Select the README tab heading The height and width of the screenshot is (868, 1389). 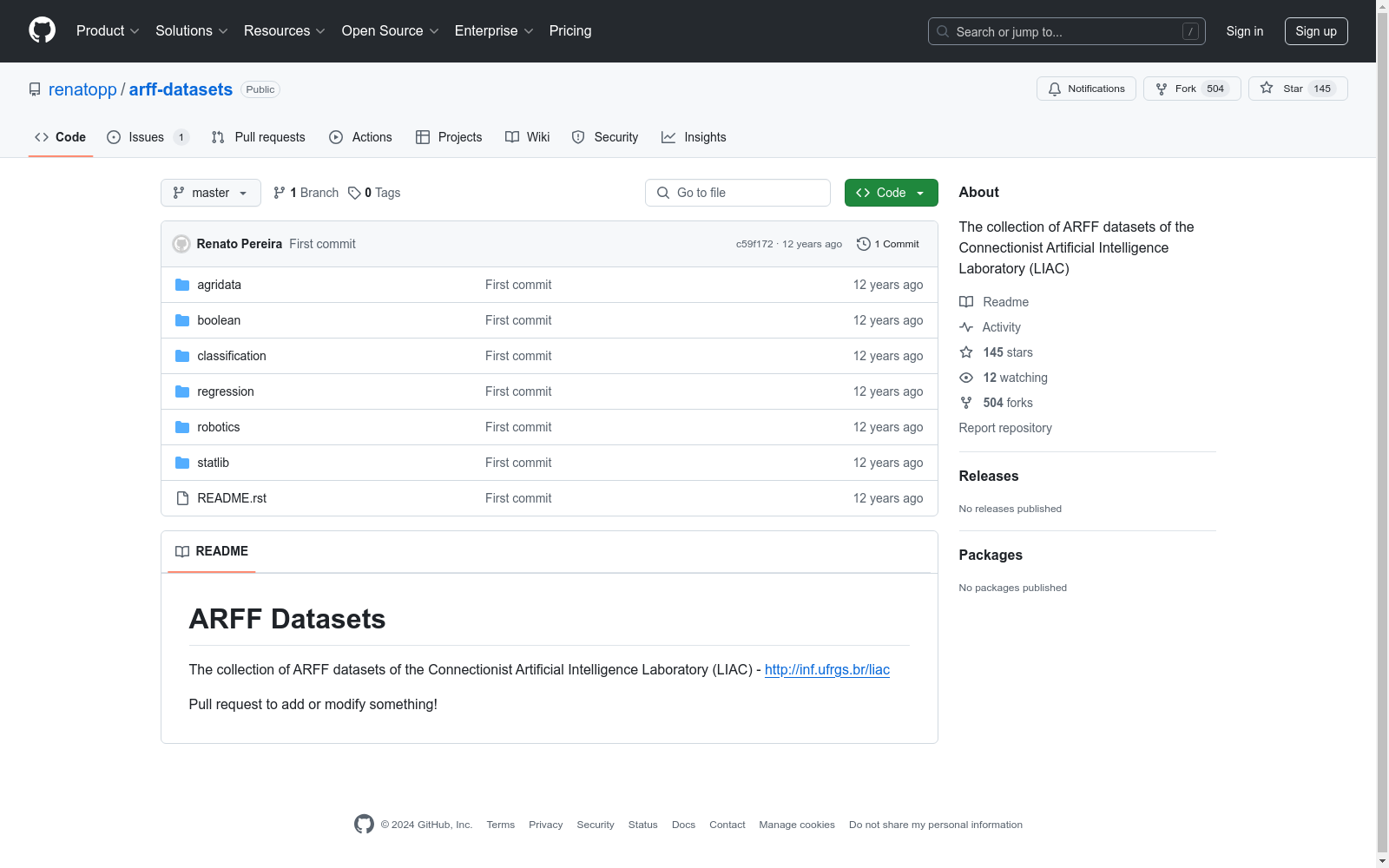[212, 551]
